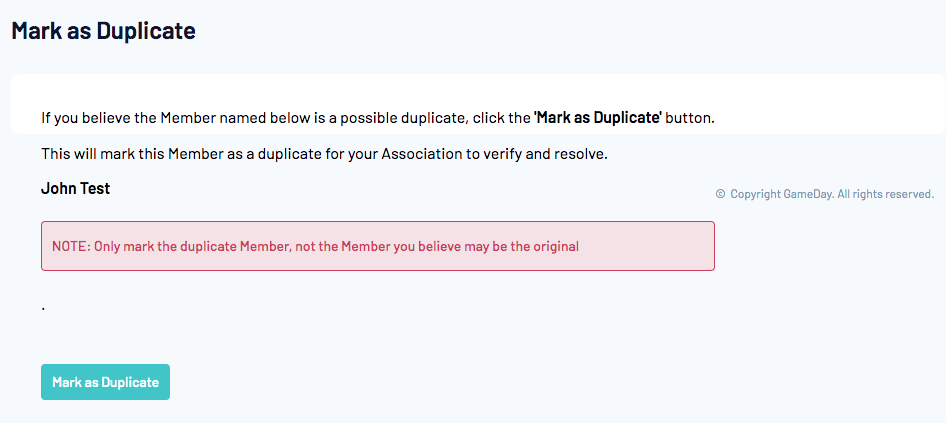Click the Mark as Duplicate page heading
The image size is (946, 423).
[103, 31]
